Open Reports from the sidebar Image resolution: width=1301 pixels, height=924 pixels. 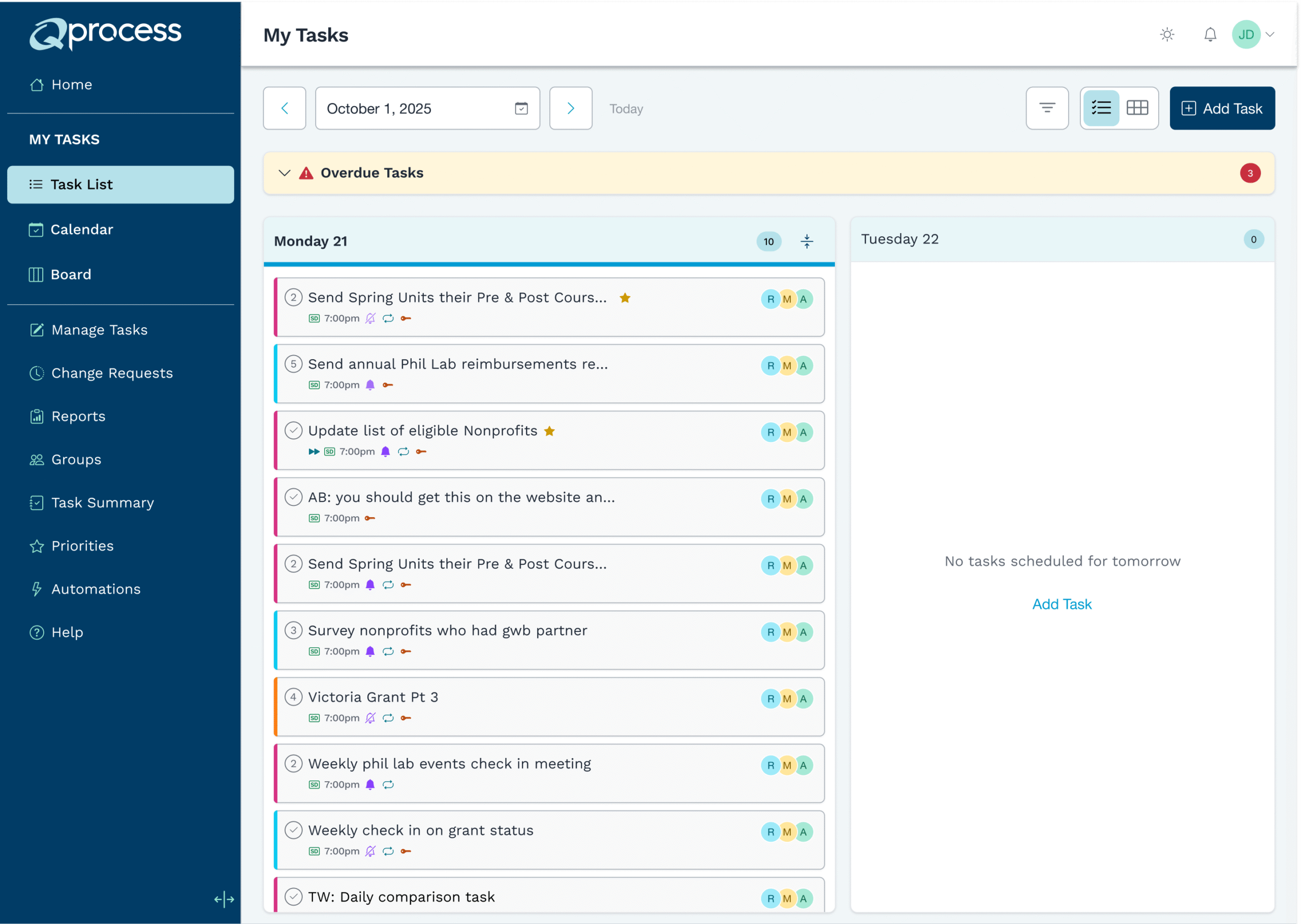coord(78,416)
